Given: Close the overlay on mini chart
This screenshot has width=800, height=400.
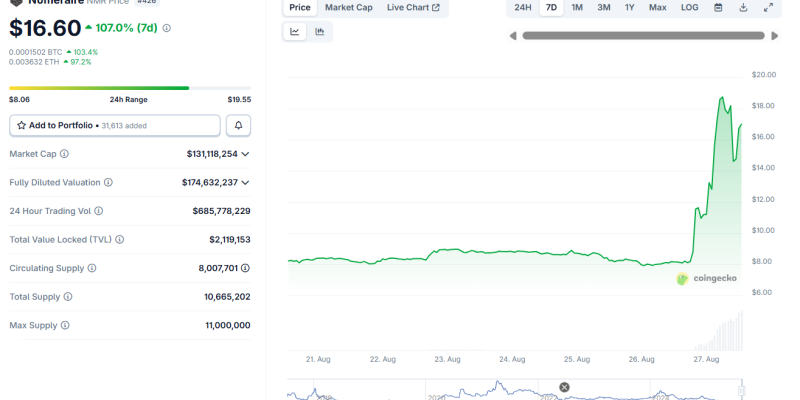Looking at the screenshot, I should coord(564,387).
